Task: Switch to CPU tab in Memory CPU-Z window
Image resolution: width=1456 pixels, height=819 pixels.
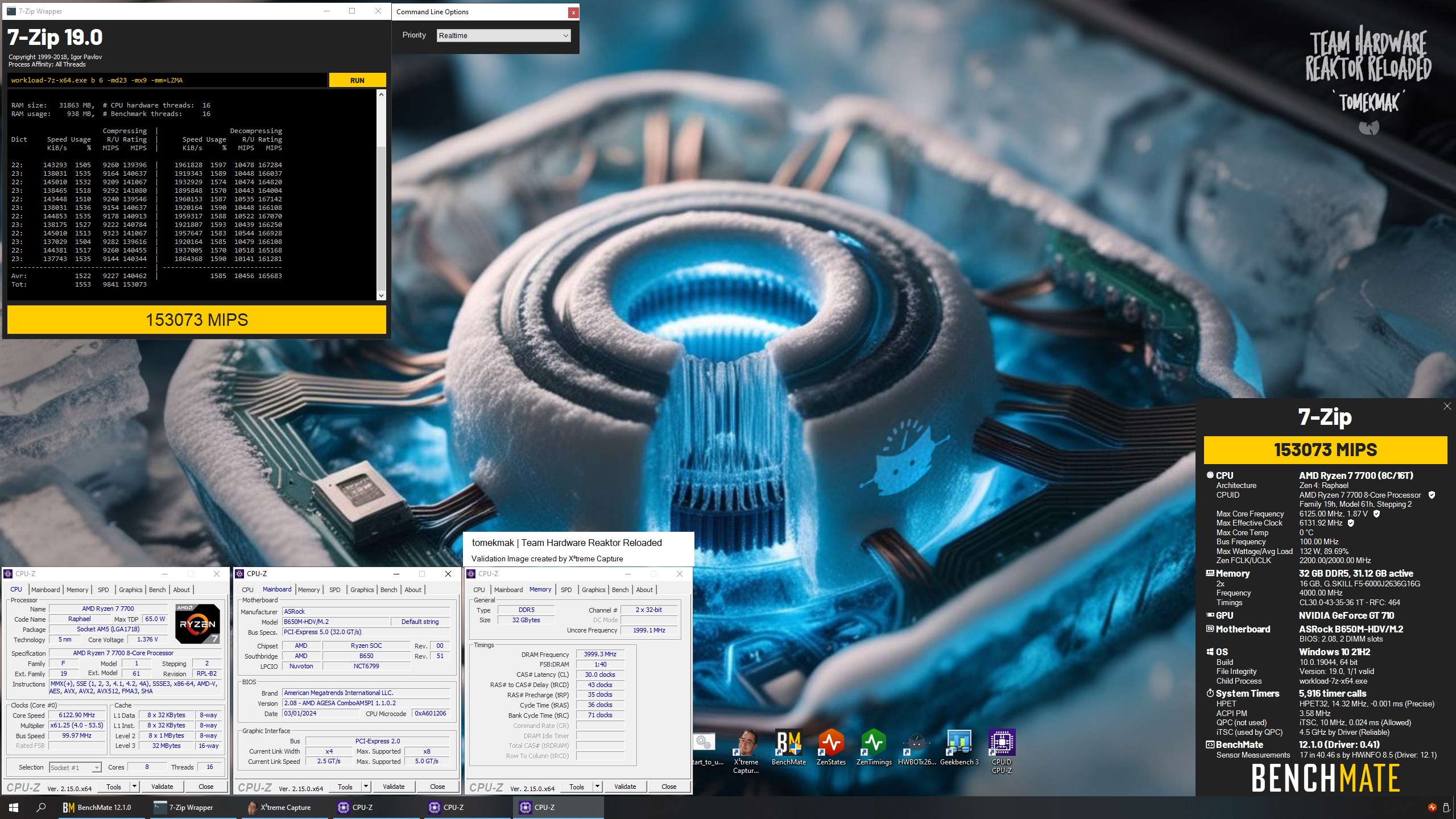Action: 479,590
